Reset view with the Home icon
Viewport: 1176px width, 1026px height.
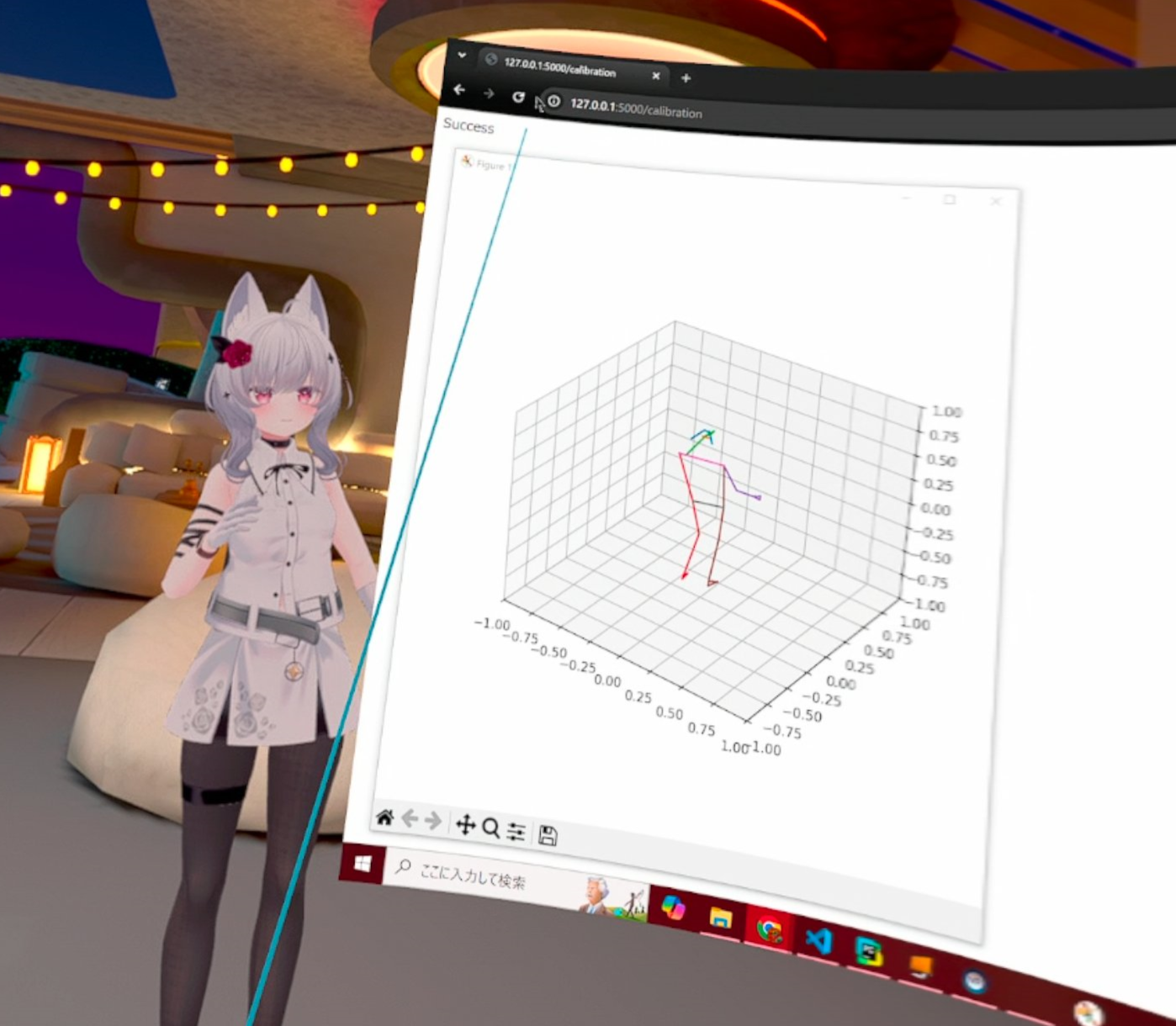[385, 818]
